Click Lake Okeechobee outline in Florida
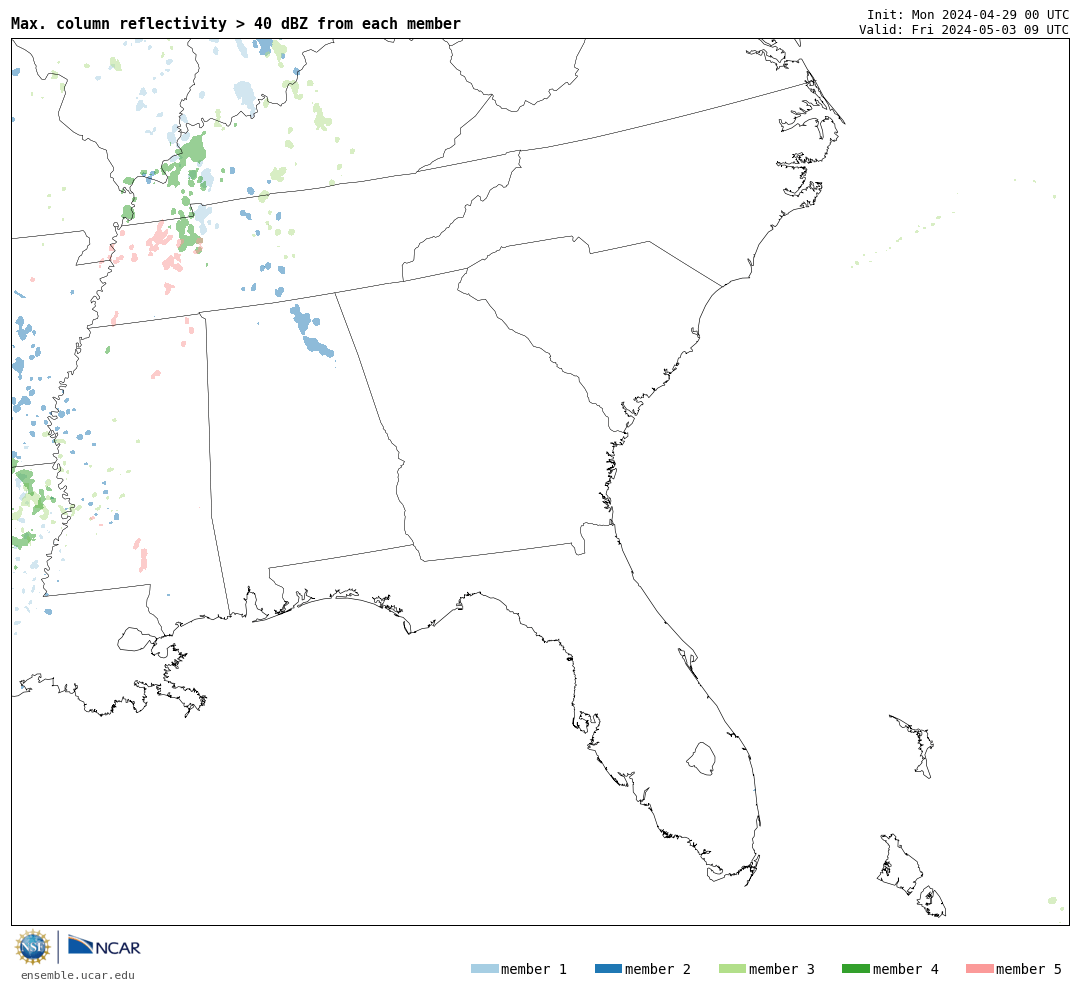 click(x=701, y=759)
